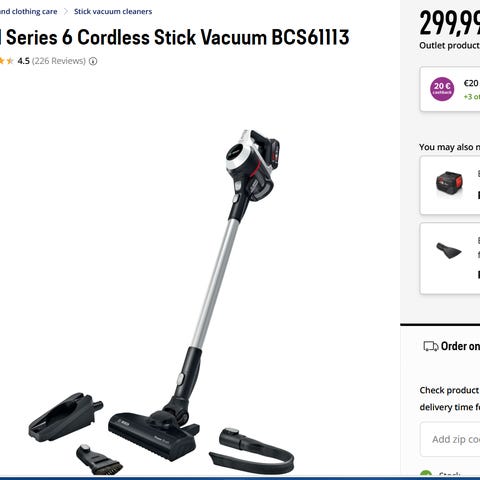Image resolution: width=480 pixels, height=480 pixels.
Task: Click the breadcrumb chevron separator
Action: [66, 12]
